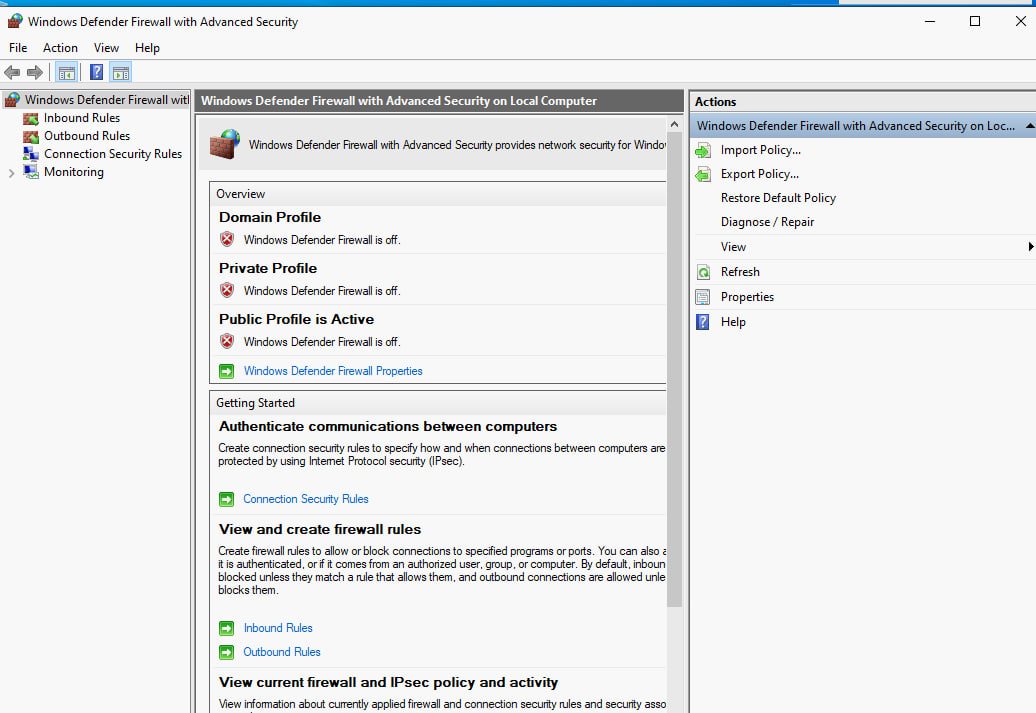The width and height of the screenshot is (1036, 713).
Task: Click the Forward arrow toolbar icon
Action: [x=35, y=72]
